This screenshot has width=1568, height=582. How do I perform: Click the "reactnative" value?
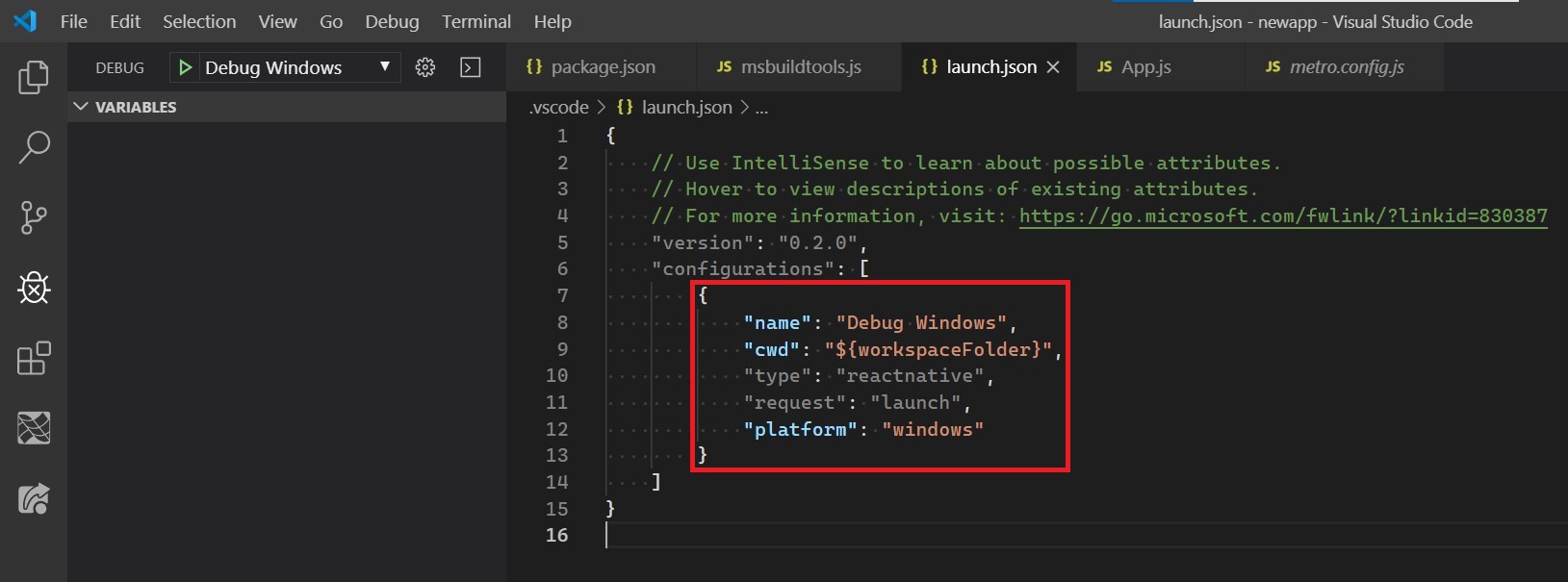click(910, 375)
